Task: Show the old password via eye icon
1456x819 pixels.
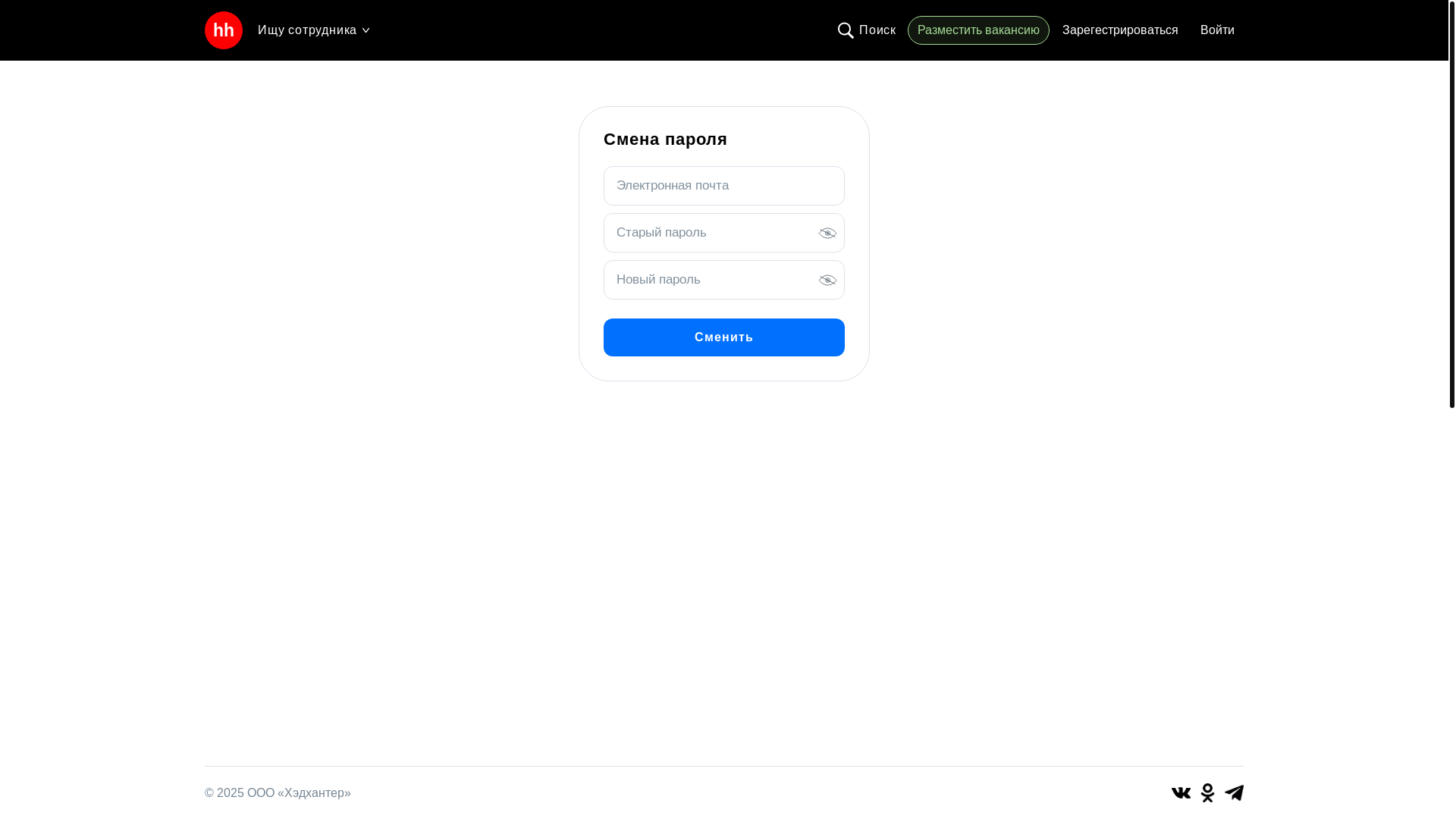Action: click(x=827, y=233)
